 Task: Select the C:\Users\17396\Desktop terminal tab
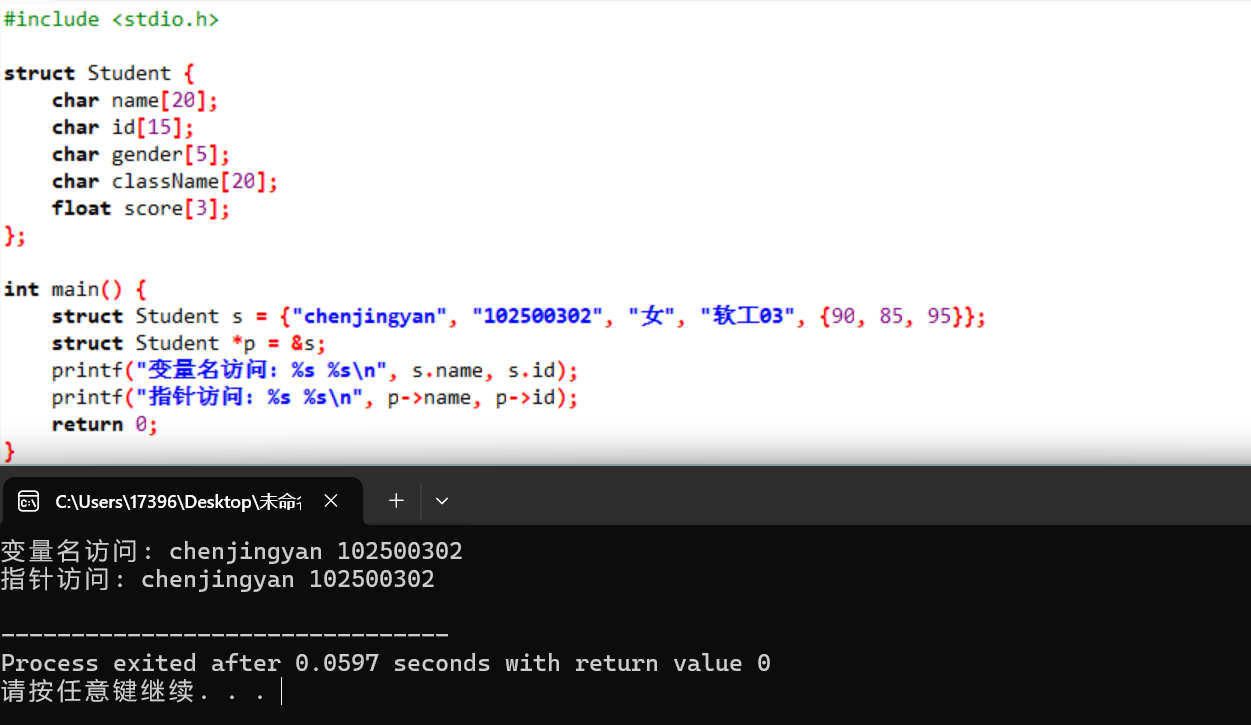coord(182,501)
